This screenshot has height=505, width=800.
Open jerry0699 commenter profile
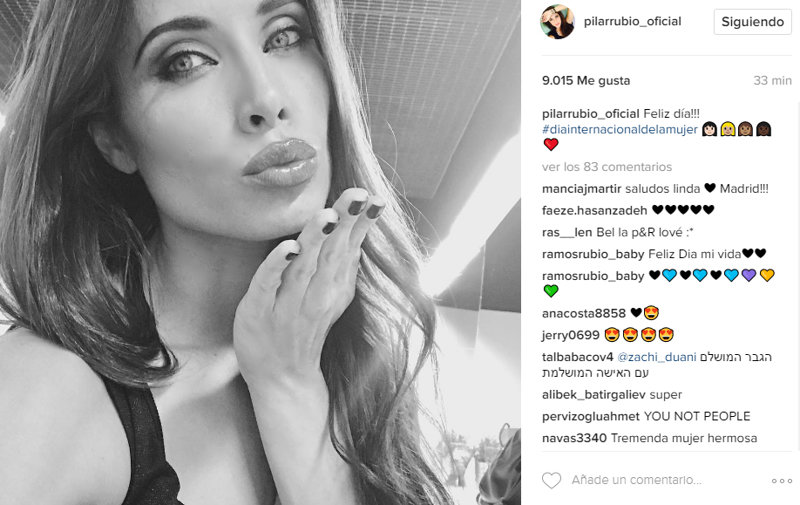(x=570, y=335)
